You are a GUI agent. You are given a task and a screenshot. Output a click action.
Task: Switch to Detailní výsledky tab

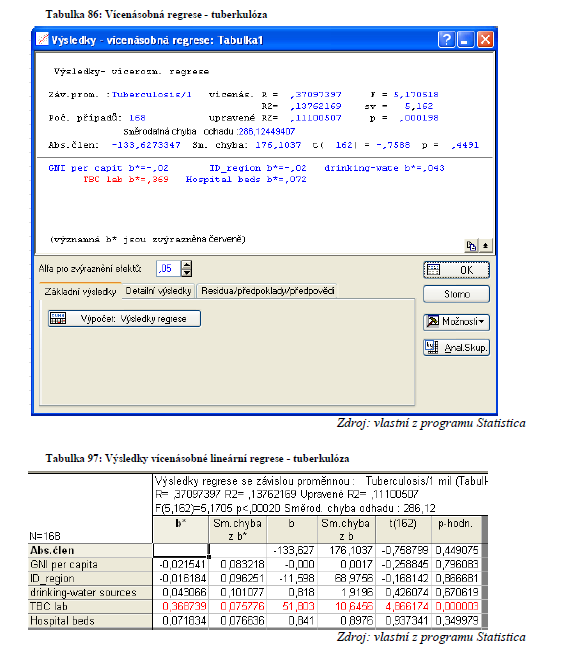click(158, 291)
